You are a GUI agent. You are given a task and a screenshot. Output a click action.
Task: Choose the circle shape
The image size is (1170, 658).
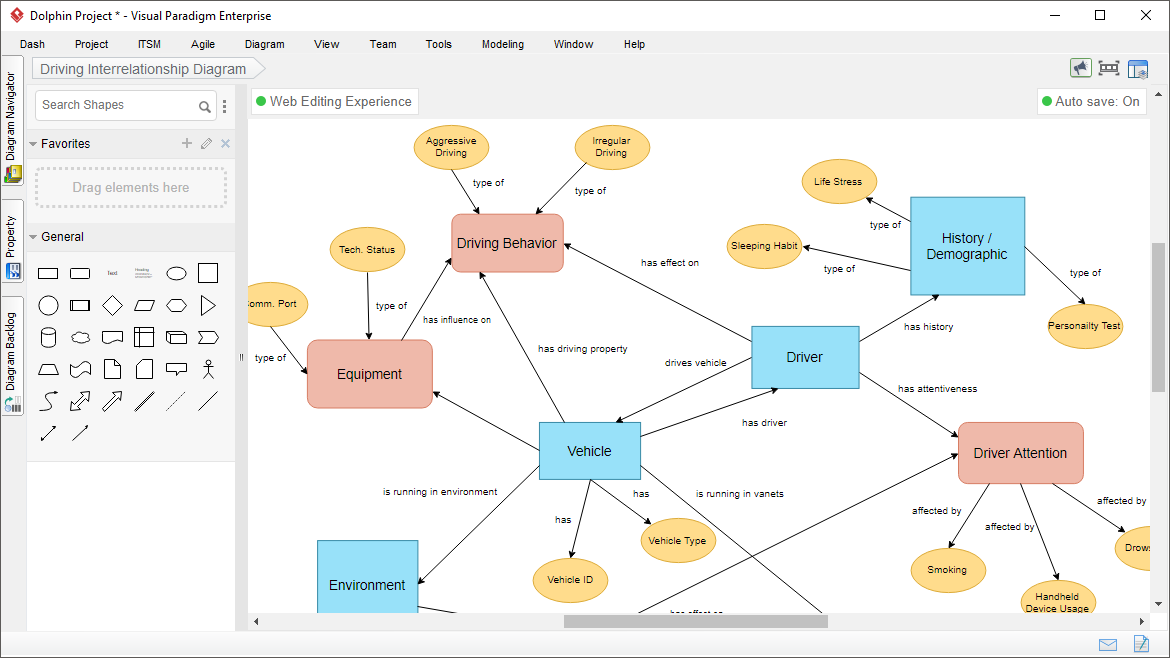tap(48, 305)
